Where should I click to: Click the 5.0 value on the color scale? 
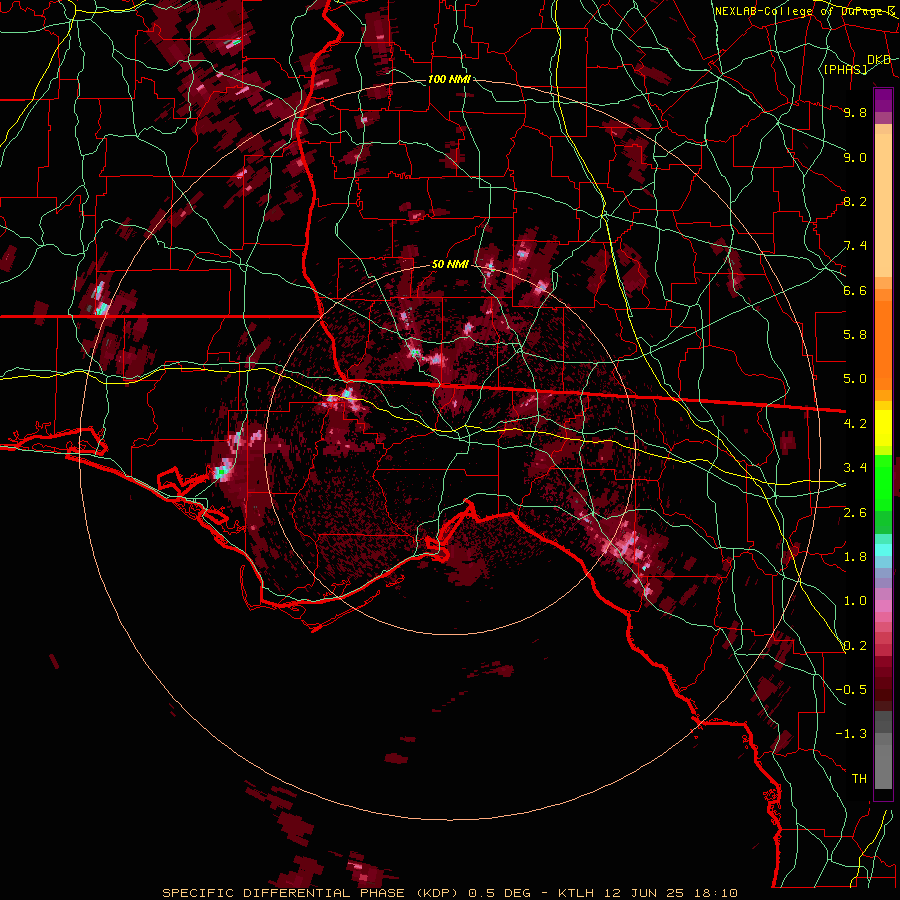(855, 379)
